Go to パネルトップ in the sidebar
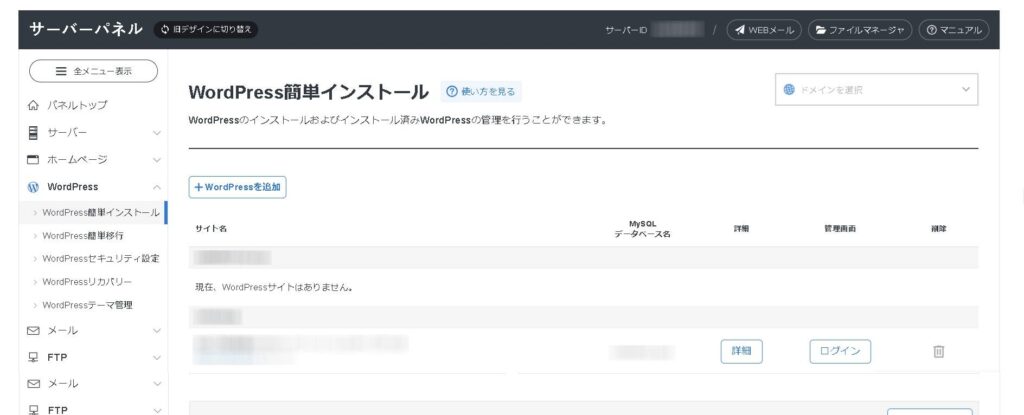Viewport: 1024px width, 415px height. [x=77, y=105]
